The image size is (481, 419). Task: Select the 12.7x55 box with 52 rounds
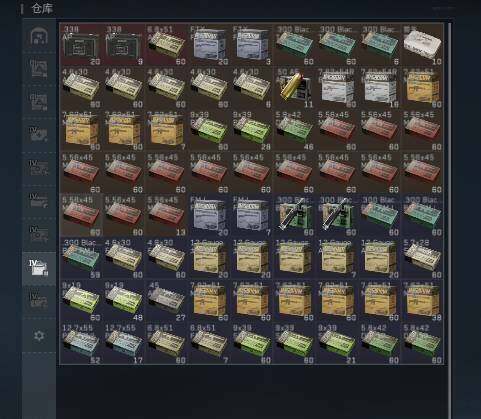81,343
